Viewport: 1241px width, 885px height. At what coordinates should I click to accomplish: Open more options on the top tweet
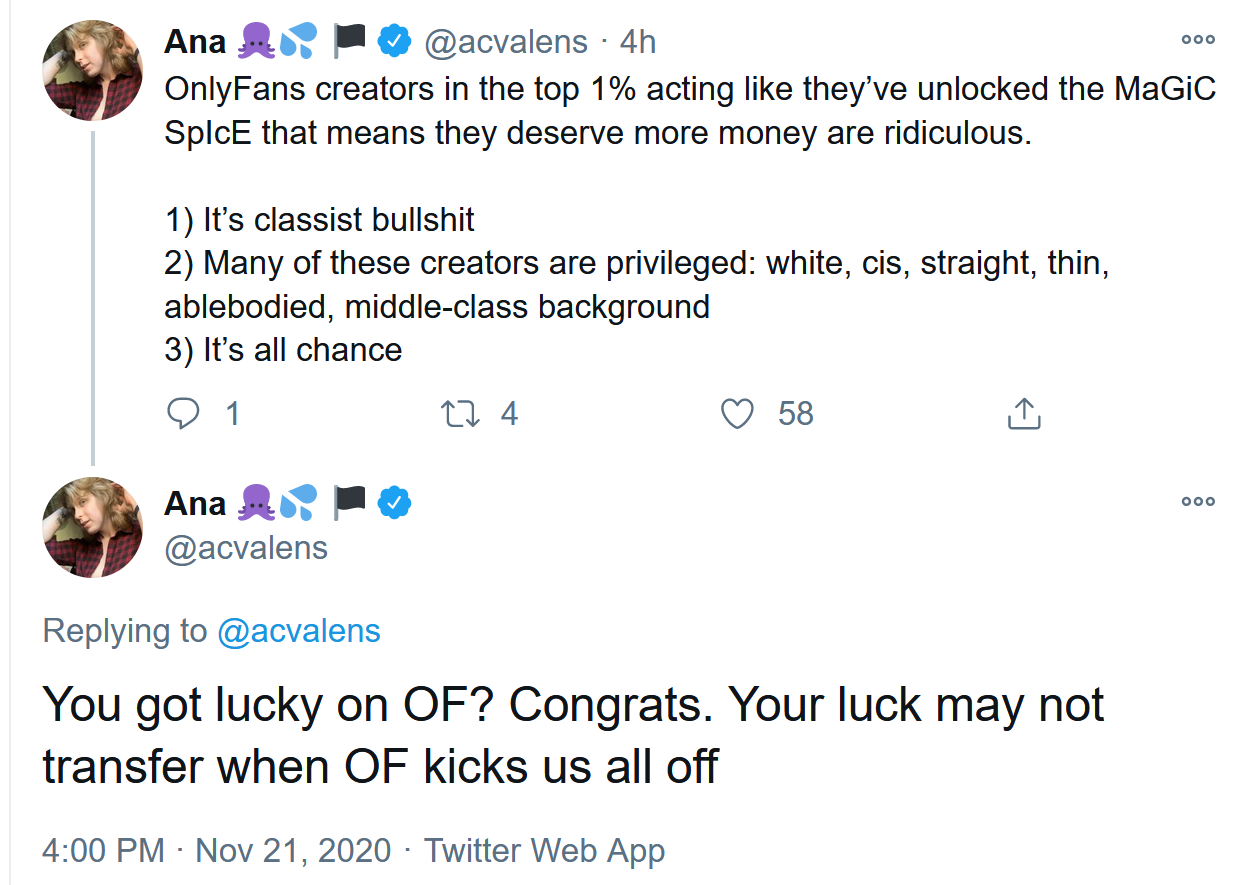(x=1197, y=40)
